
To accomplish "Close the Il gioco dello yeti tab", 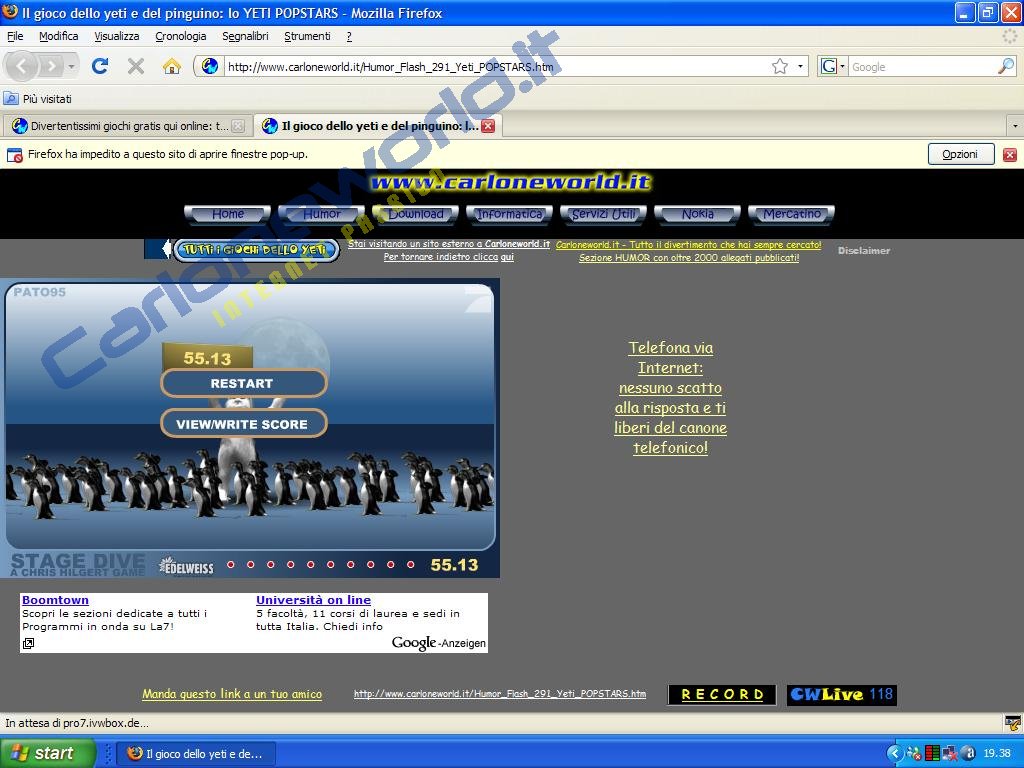I will [x=488, y=126].
